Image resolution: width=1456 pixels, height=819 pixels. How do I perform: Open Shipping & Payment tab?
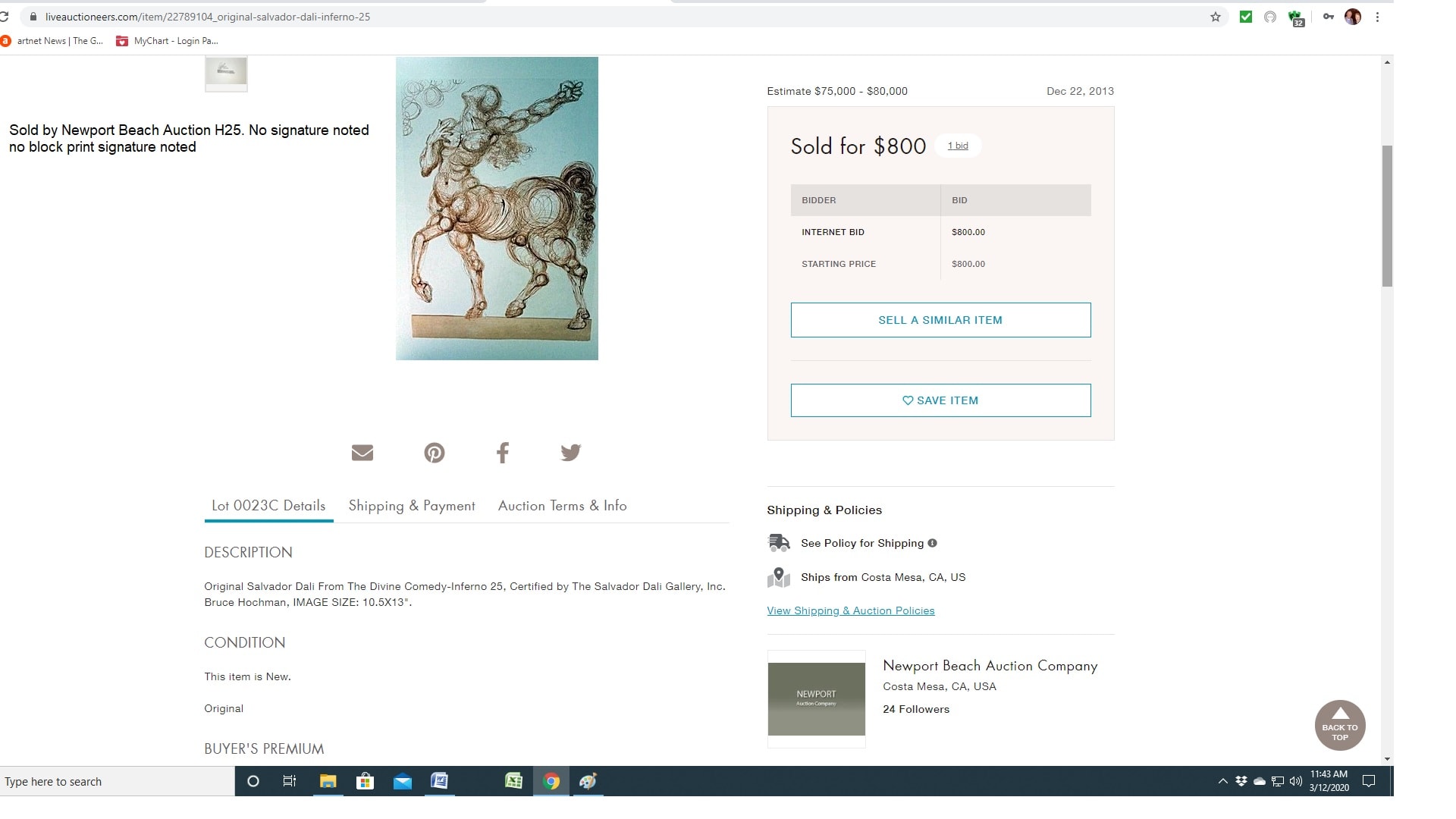point(412,506)
